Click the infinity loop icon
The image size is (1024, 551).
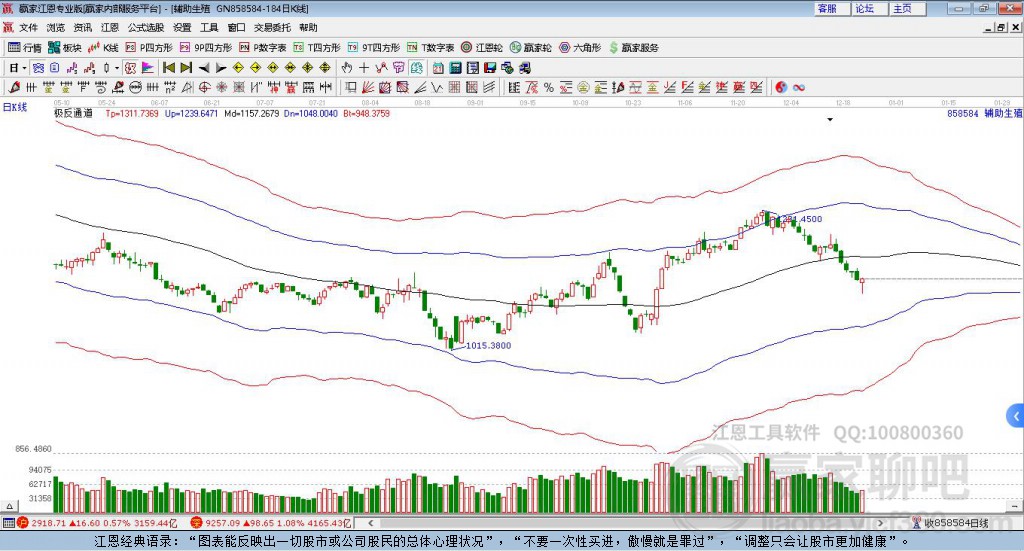[799, 87]
